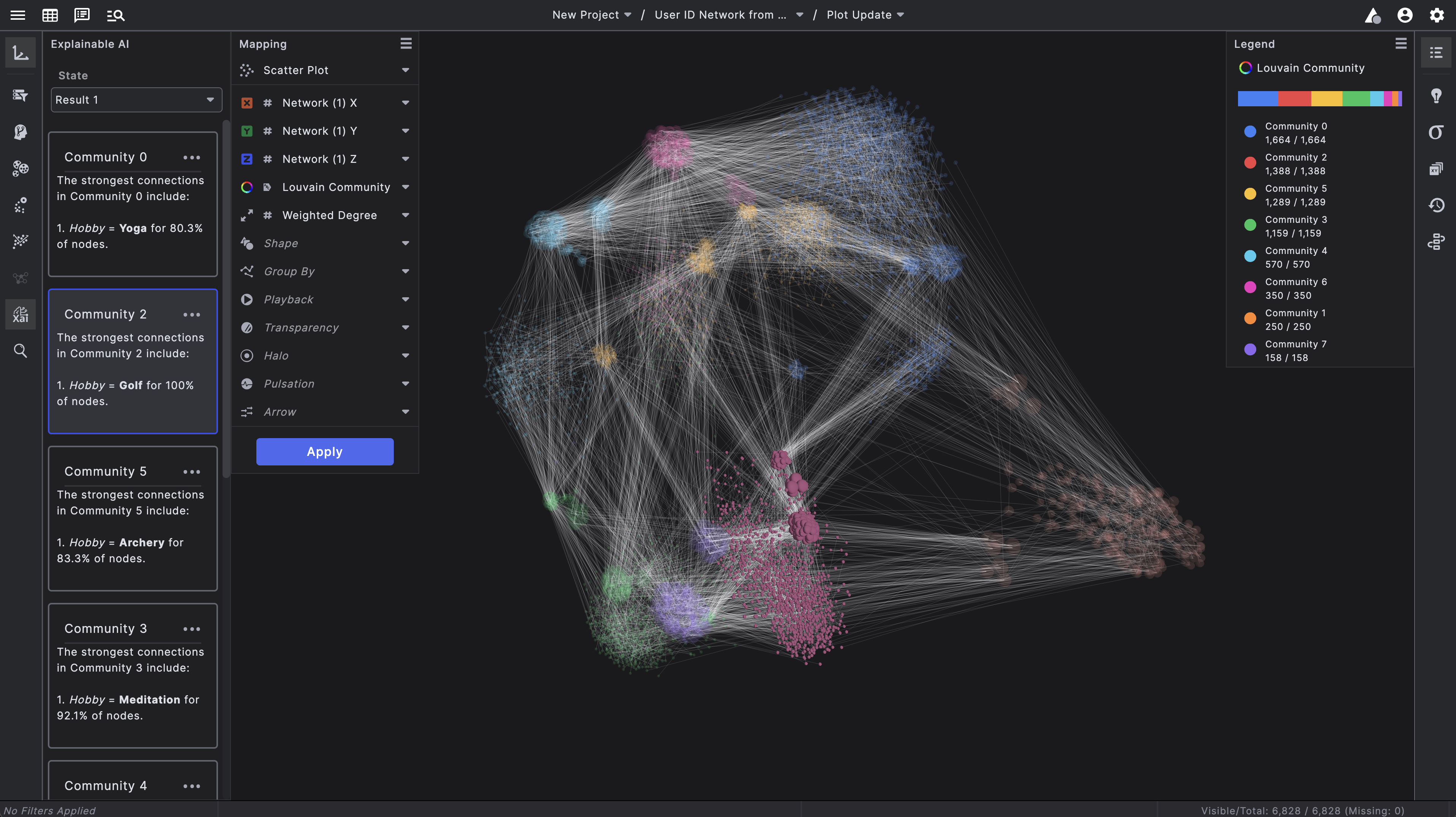Click the blue Z axis badge
The height and width of the screenshot is (817, 1456).
(x=247, y=159)
